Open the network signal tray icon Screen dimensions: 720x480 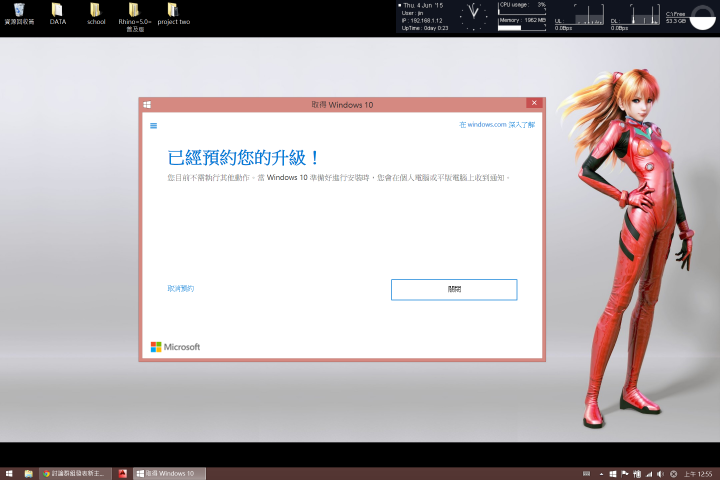tap(649, 474)
